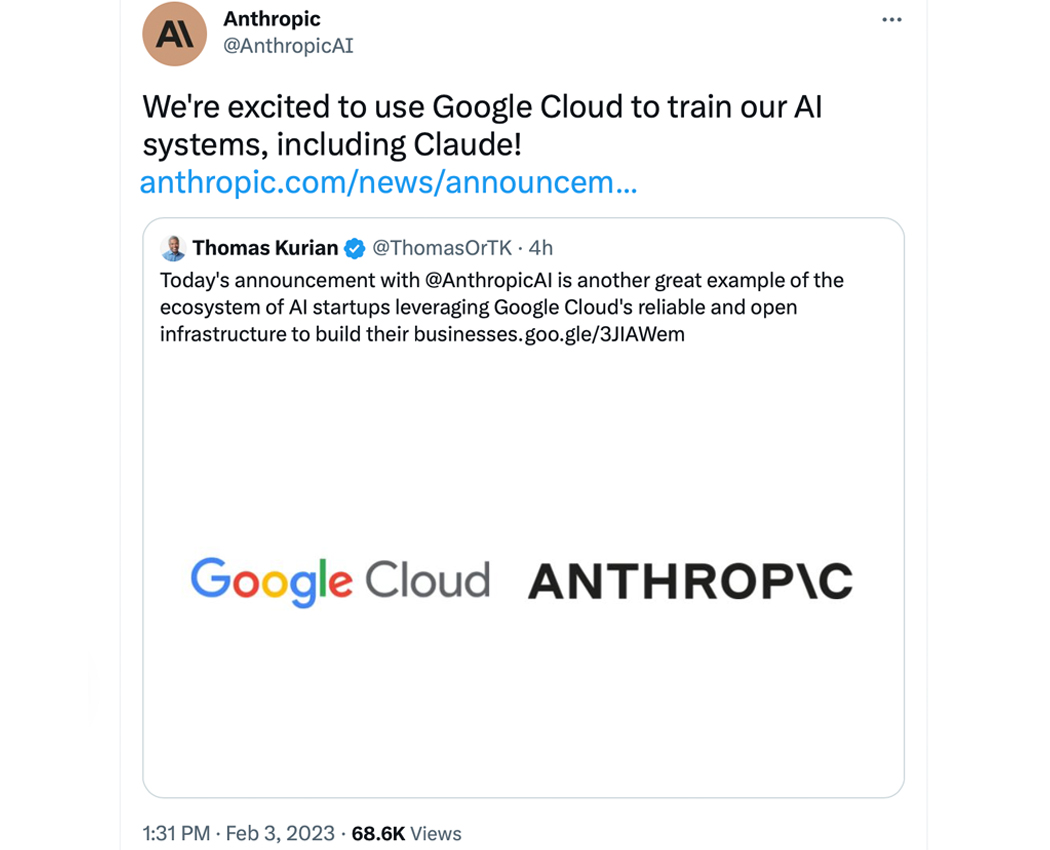The height and width of the screenshot is (850, 1050).
Task: Click the @ThomasOrTK handle
Action: (x=442, y=248)
